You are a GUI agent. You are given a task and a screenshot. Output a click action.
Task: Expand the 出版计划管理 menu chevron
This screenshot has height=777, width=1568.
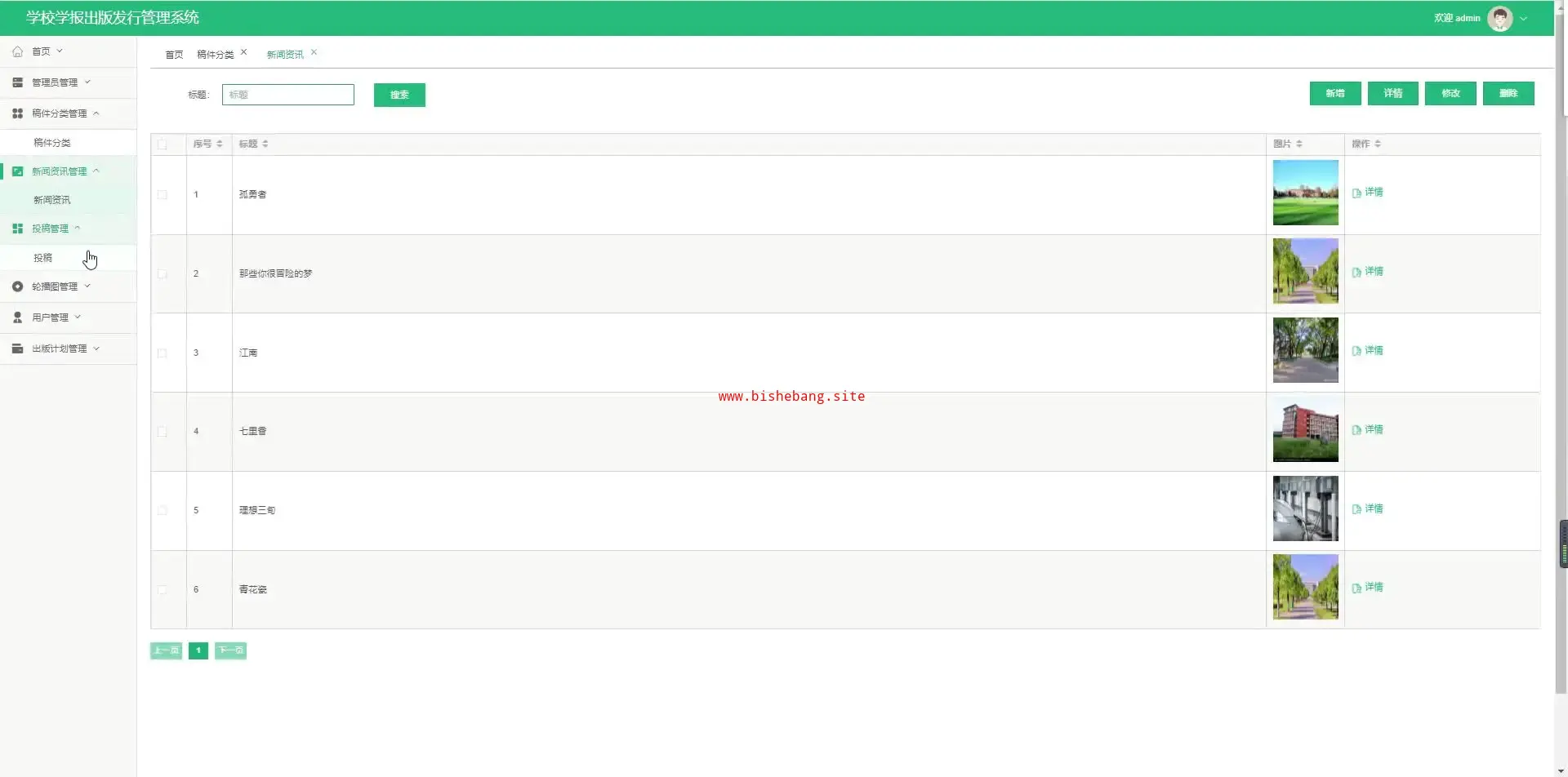96,348
